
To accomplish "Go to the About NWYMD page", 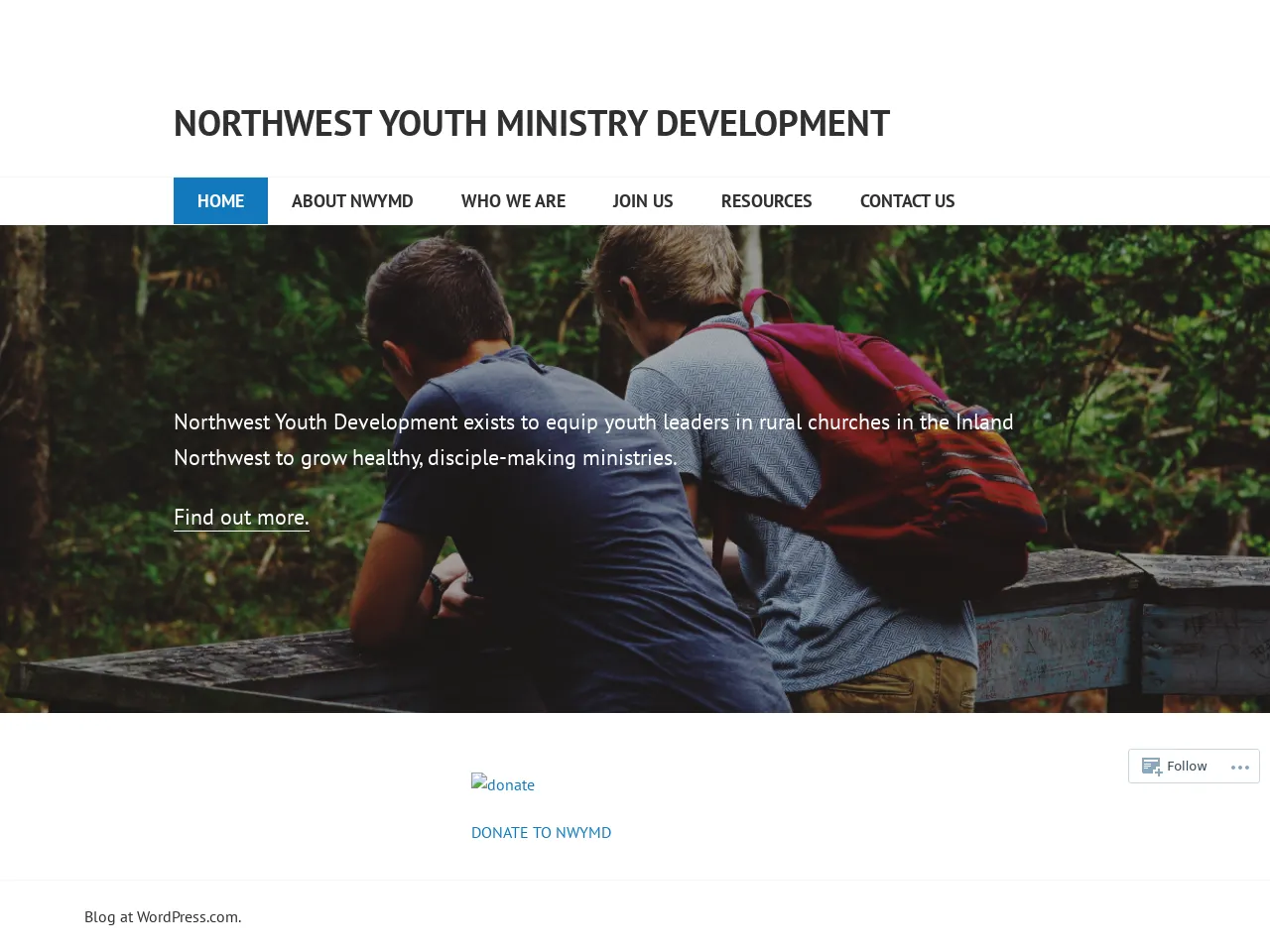I will point(352,200).
